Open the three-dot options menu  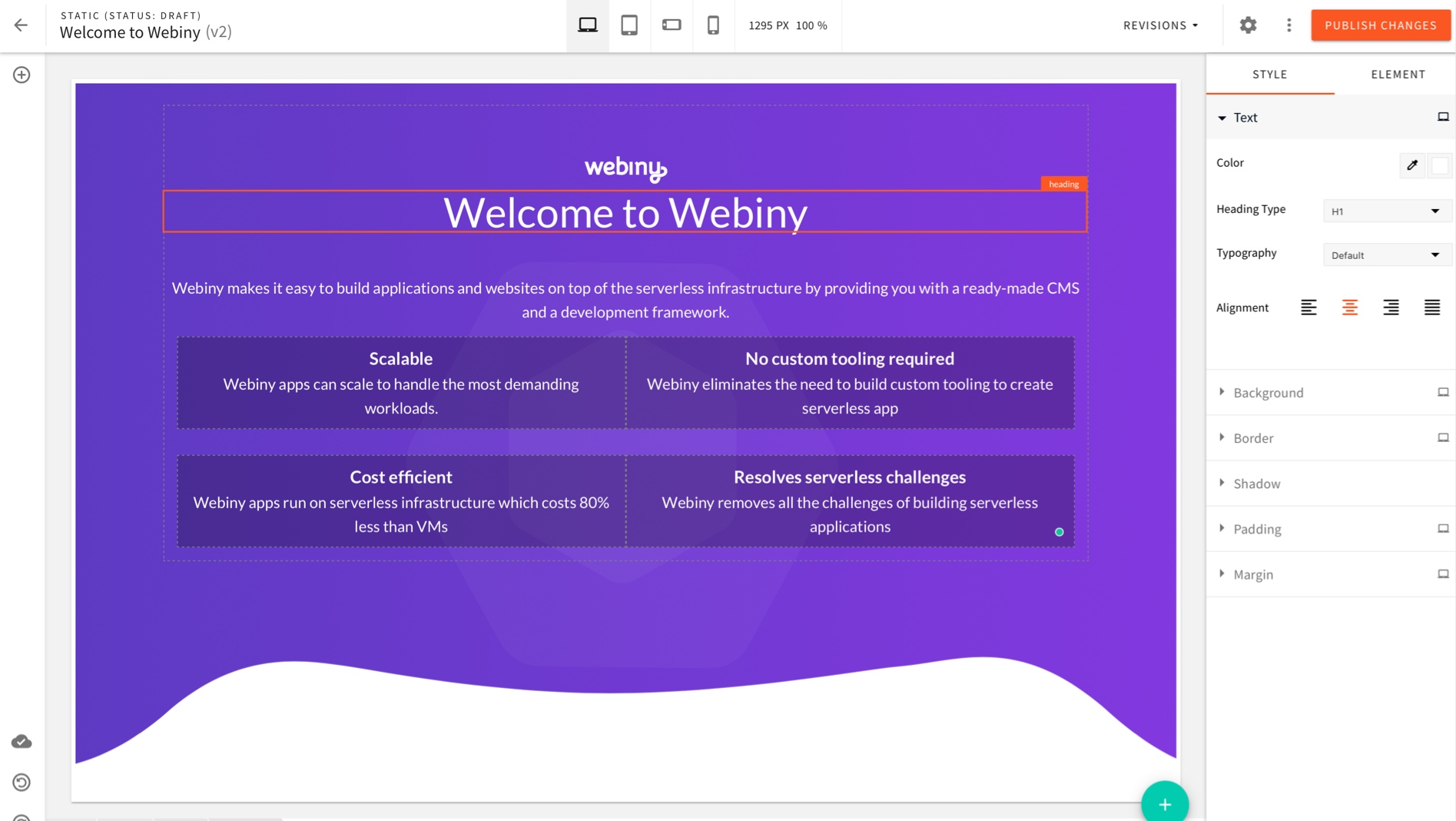click(x=1289, y=25)
